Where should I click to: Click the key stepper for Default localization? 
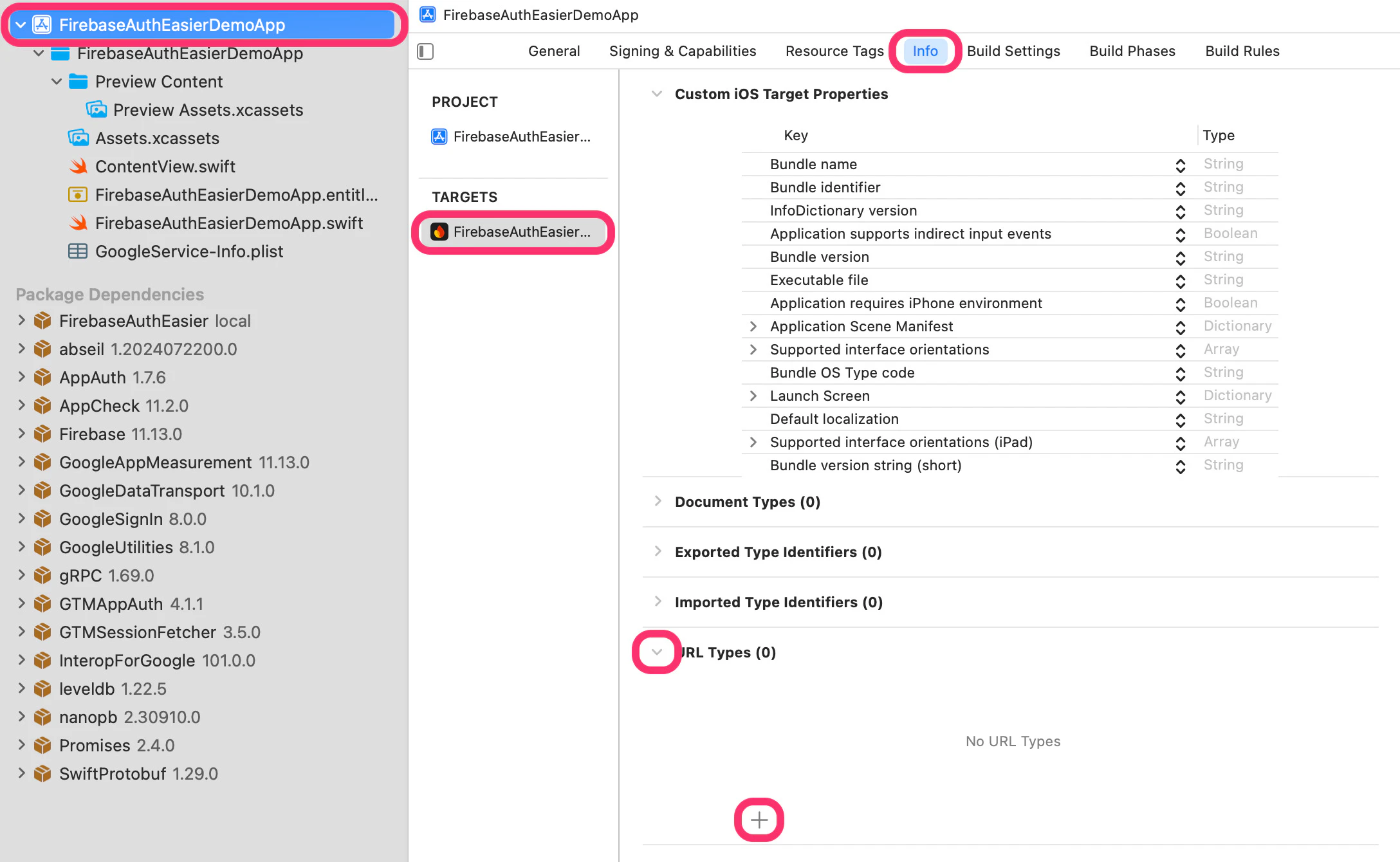pos(1181,419)
